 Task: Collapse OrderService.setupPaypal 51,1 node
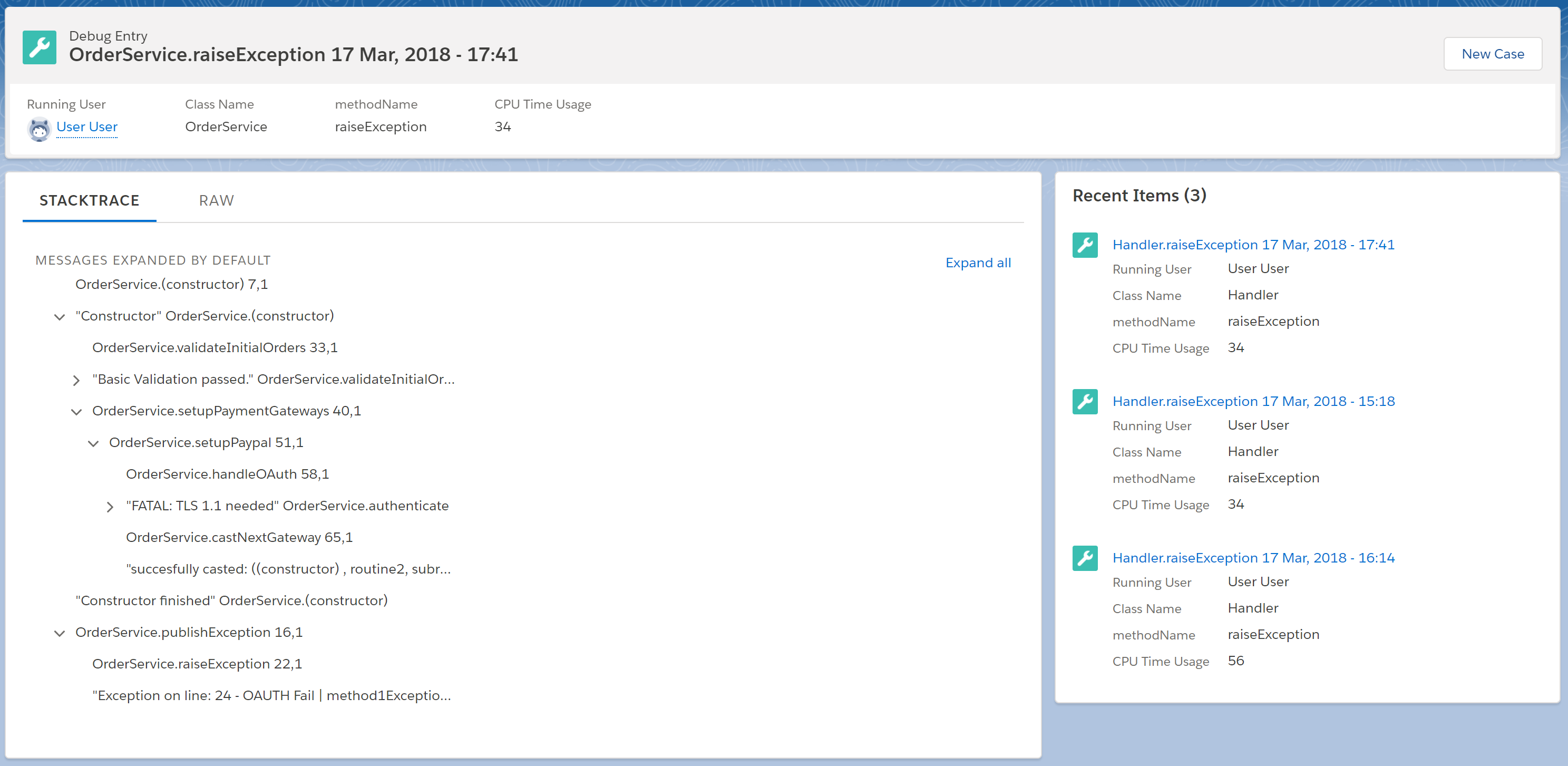(93, 443)
